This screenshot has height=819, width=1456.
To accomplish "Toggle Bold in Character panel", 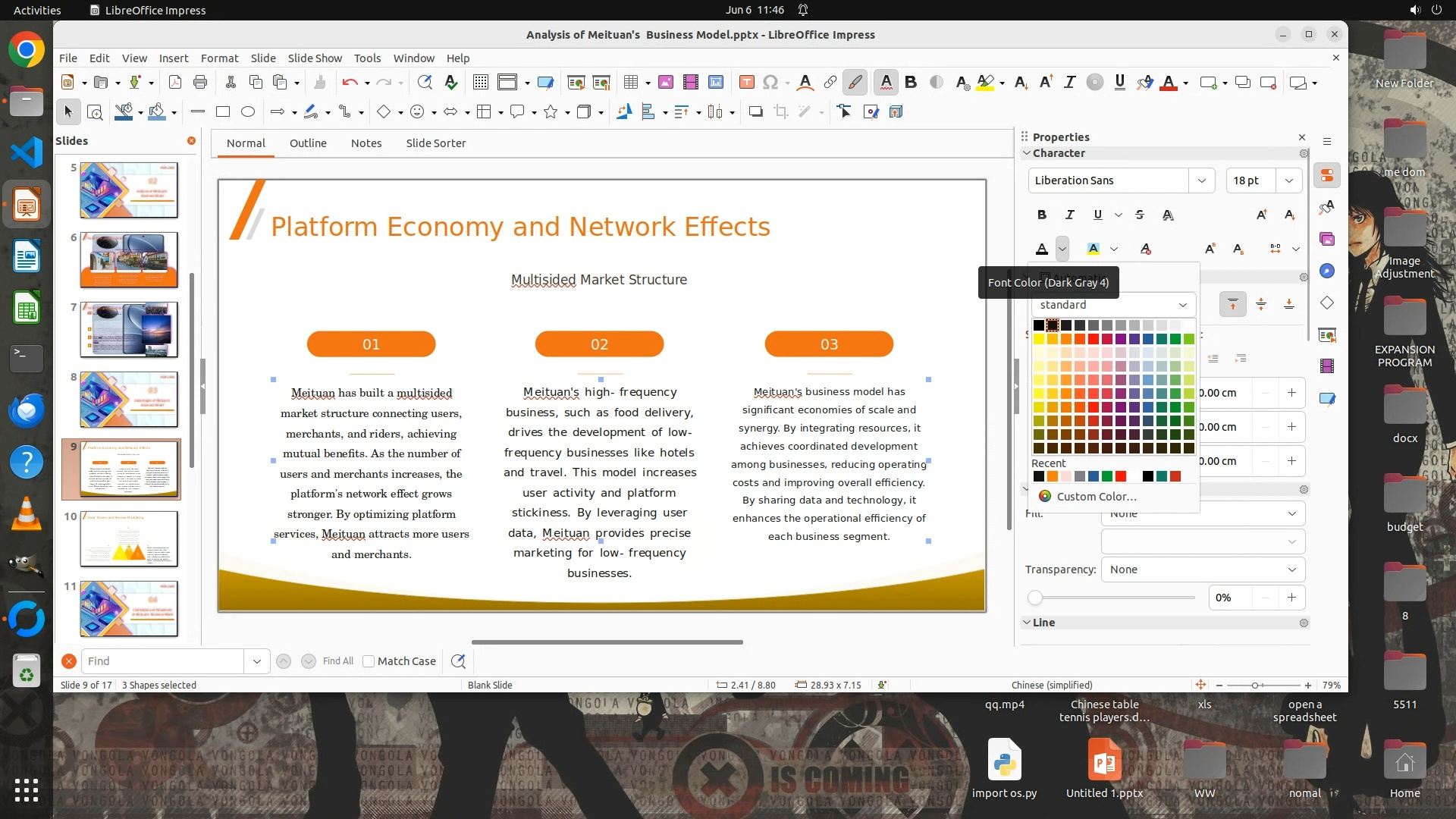I will tap(1042, 215).
